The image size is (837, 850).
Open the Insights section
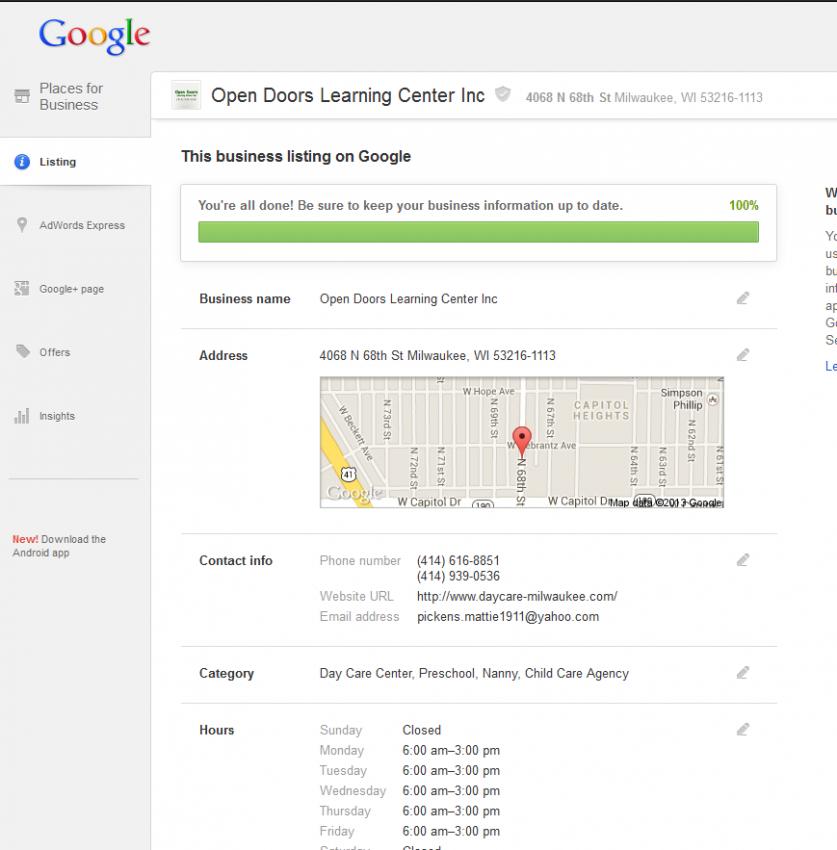(56, 416)
